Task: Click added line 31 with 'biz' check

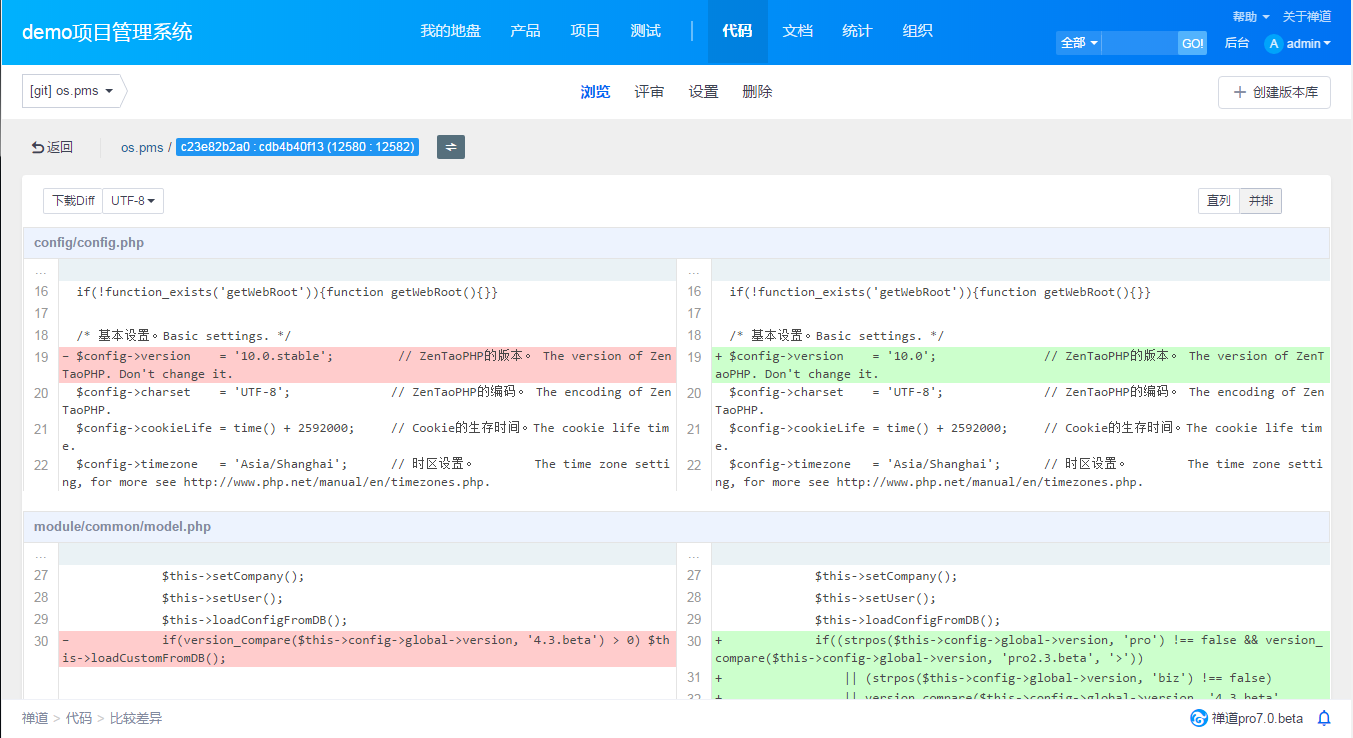Action: pyautogui.click(x=1021, y=678)
